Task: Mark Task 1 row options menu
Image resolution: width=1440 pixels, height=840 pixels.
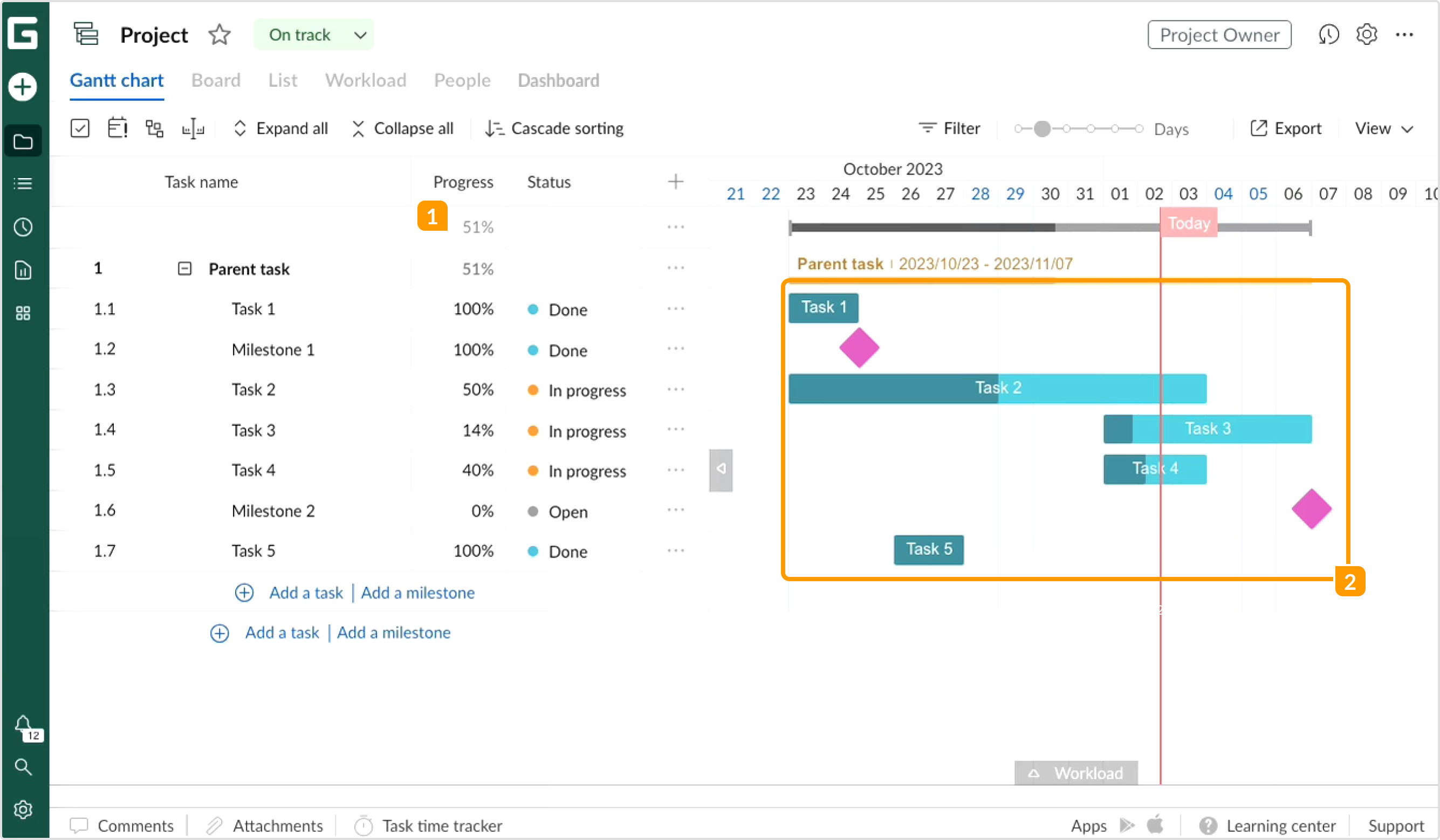Action: pos(675,308)
